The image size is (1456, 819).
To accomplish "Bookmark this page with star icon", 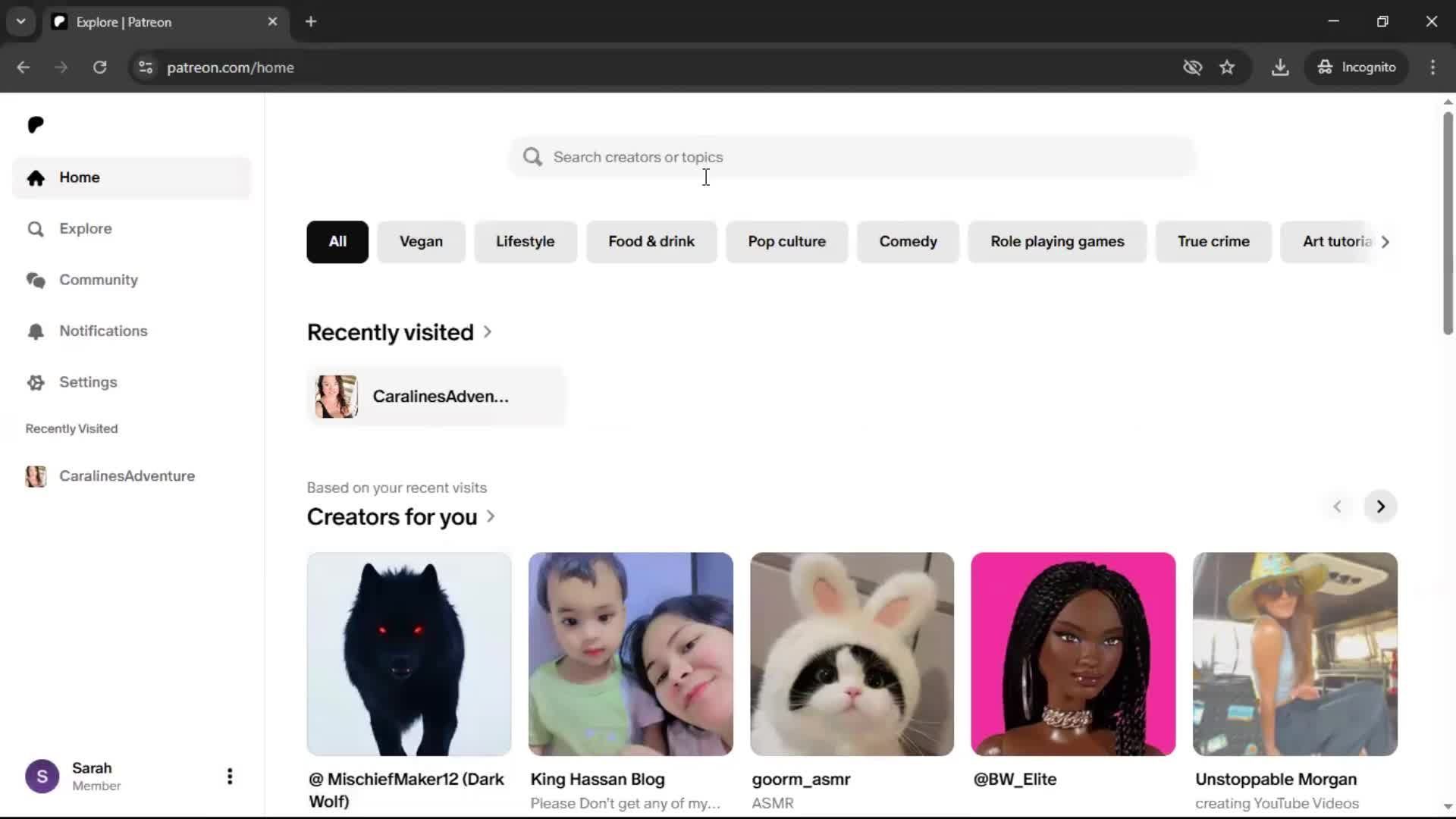I will (x=1227, y=67).
